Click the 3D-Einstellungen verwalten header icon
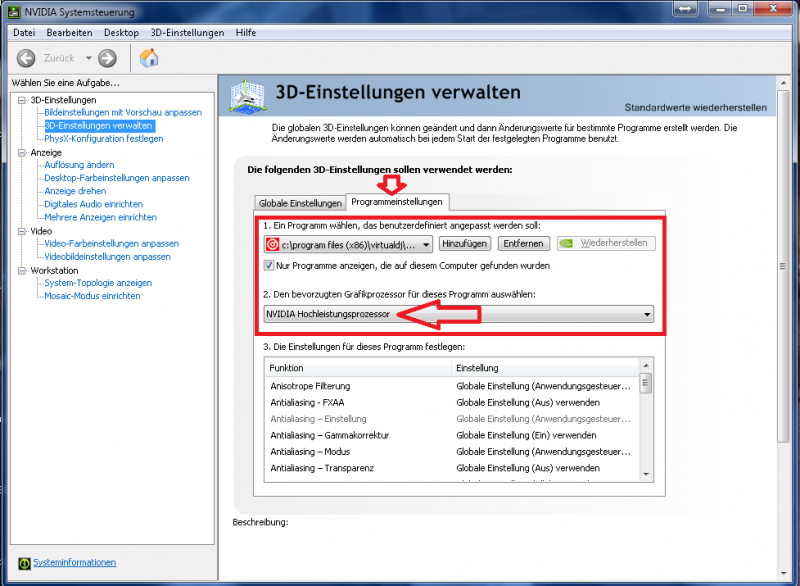Screen dimensions: 800x586 click(247, 96)
